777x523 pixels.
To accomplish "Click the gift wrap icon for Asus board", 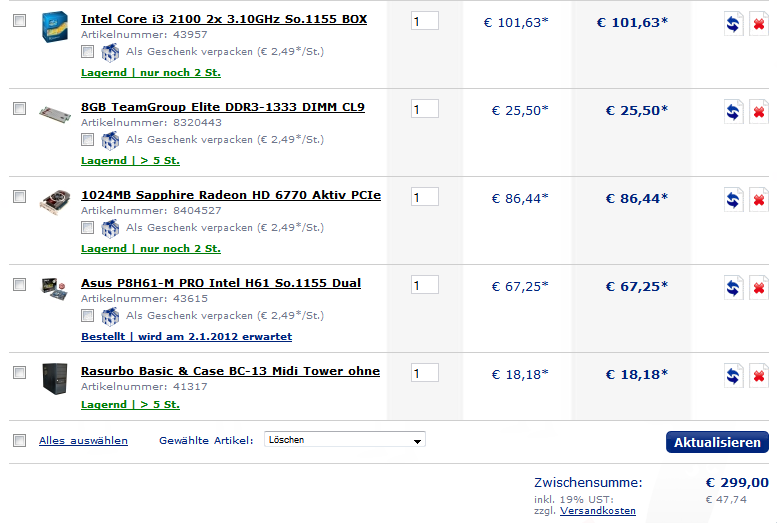I will click(x=110, y=316).
